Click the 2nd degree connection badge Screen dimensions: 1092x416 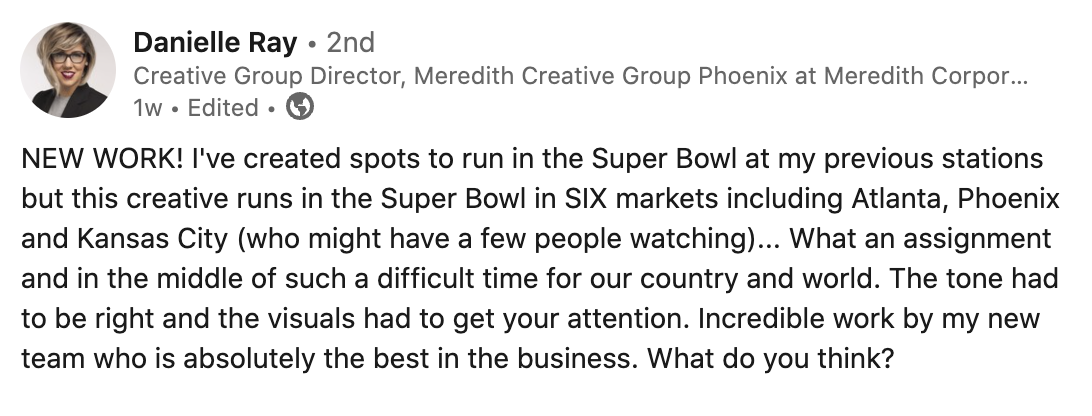point(350,43)
